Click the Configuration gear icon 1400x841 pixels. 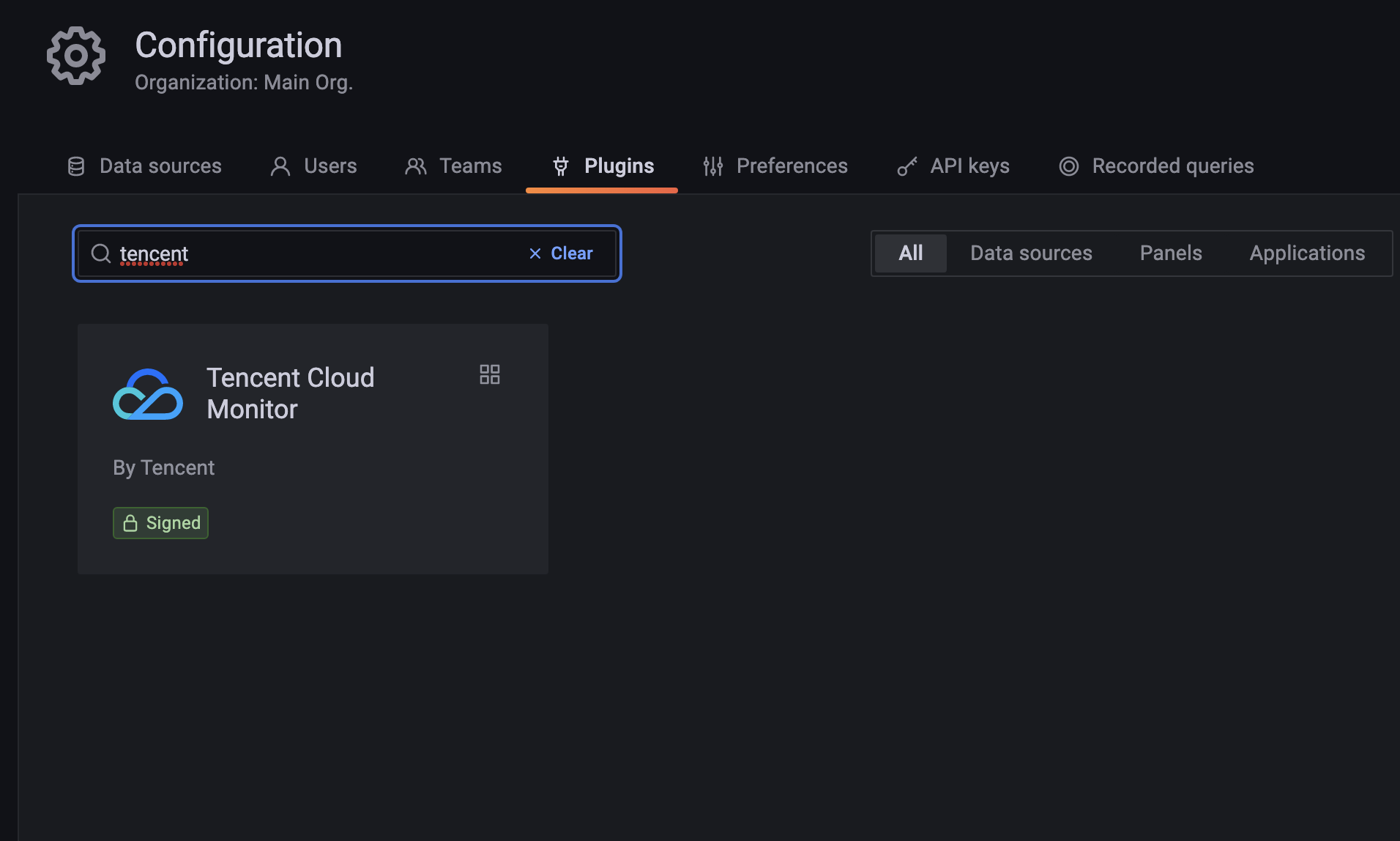[x=75, y=56]
